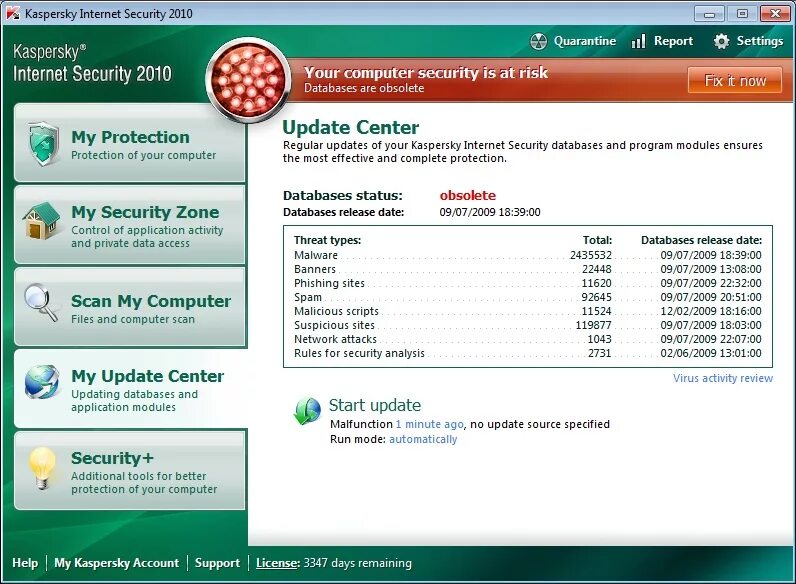796x584 pixels.
Task: Open the Security+ tools section
Action: pos(130,471)
